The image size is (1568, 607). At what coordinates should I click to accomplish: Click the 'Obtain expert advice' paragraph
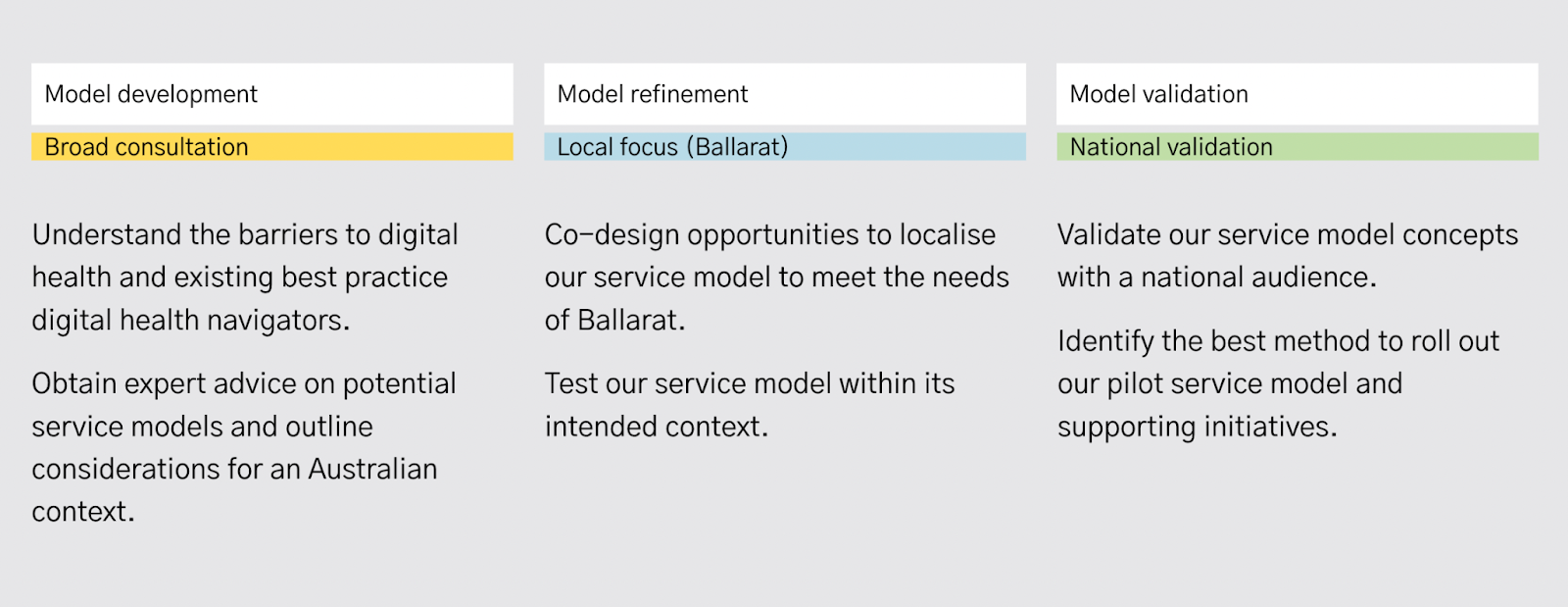click(244, 447)
